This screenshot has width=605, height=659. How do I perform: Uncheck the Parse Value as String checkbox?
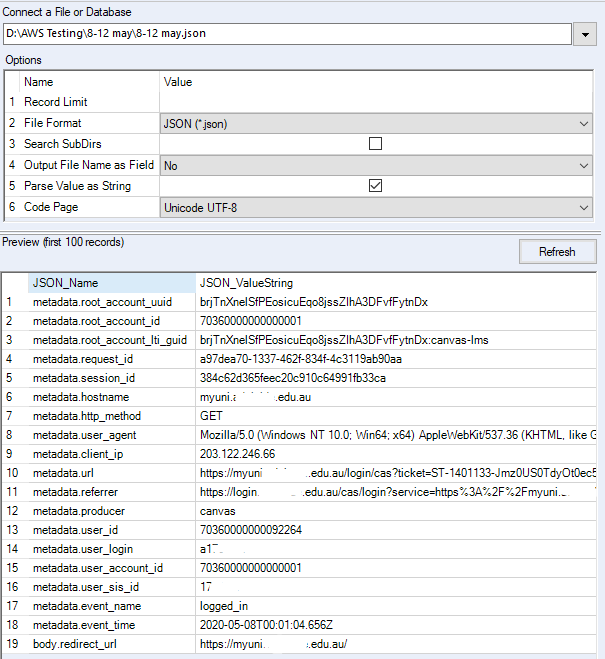(376, 186)
